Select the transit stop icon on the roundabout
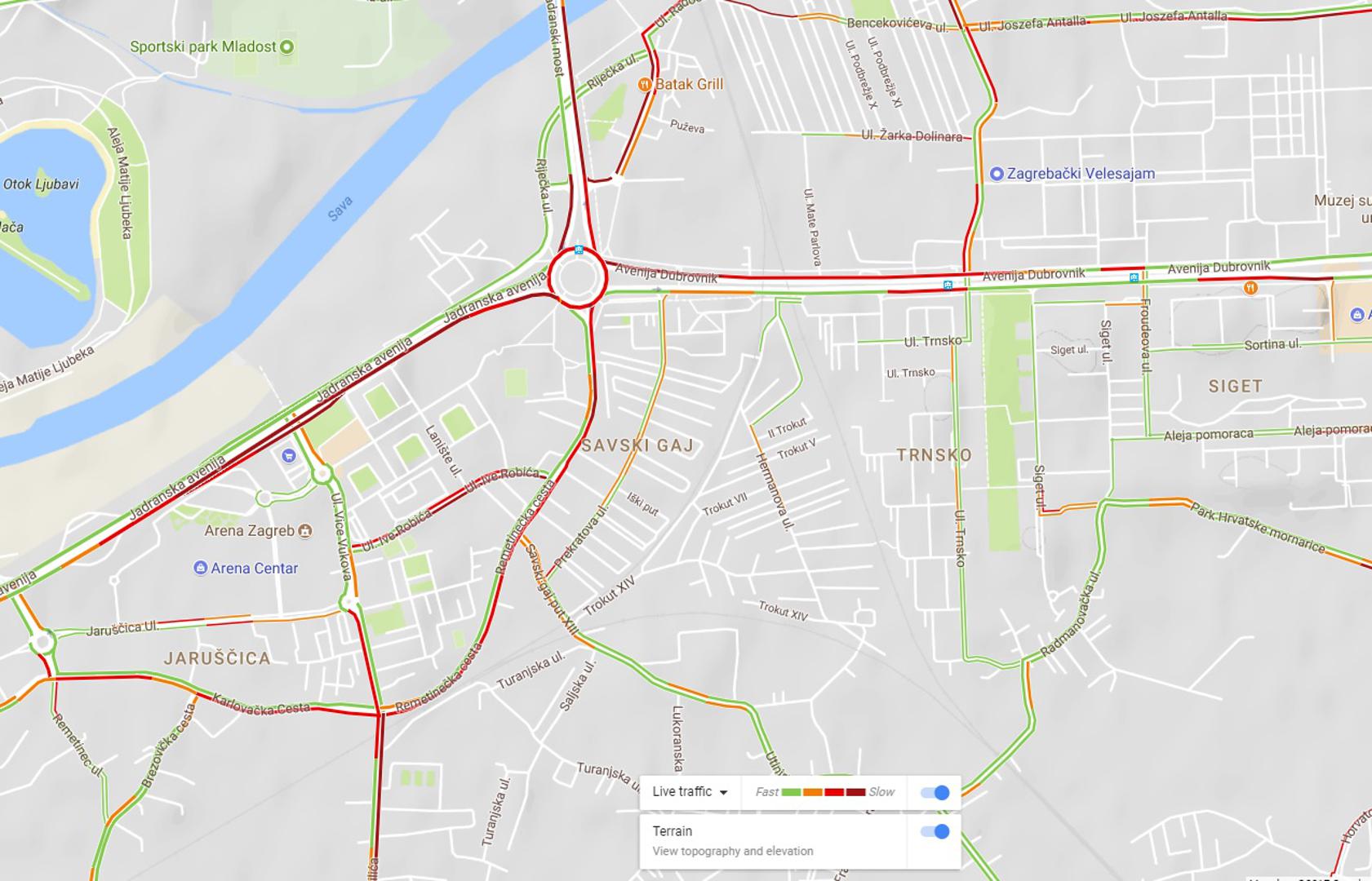Viewport: 1372px width, 881px height. (x=579, y=250)
